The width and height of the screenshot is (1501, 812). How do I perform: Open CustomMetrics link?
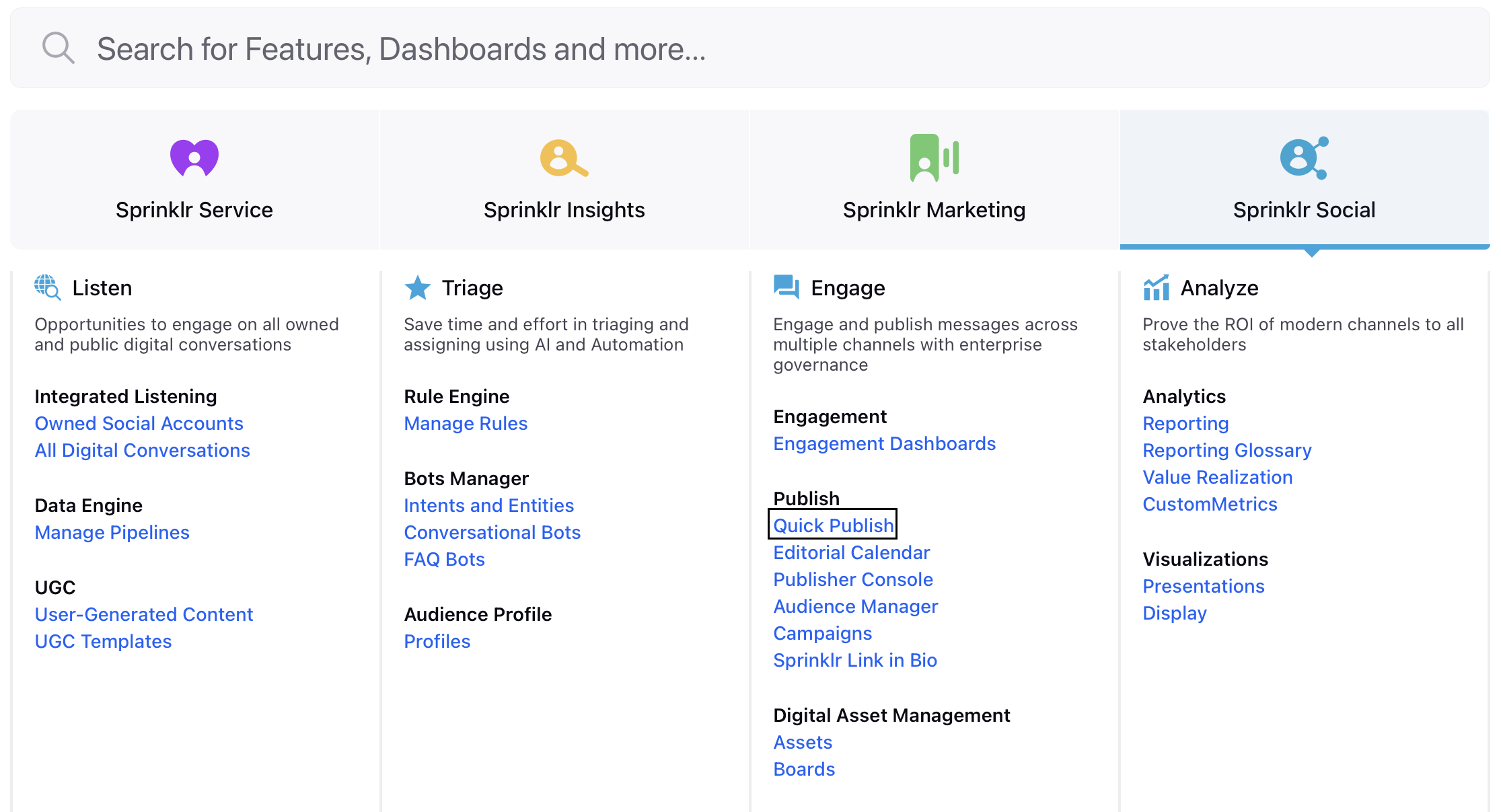tap(1210, 504)
